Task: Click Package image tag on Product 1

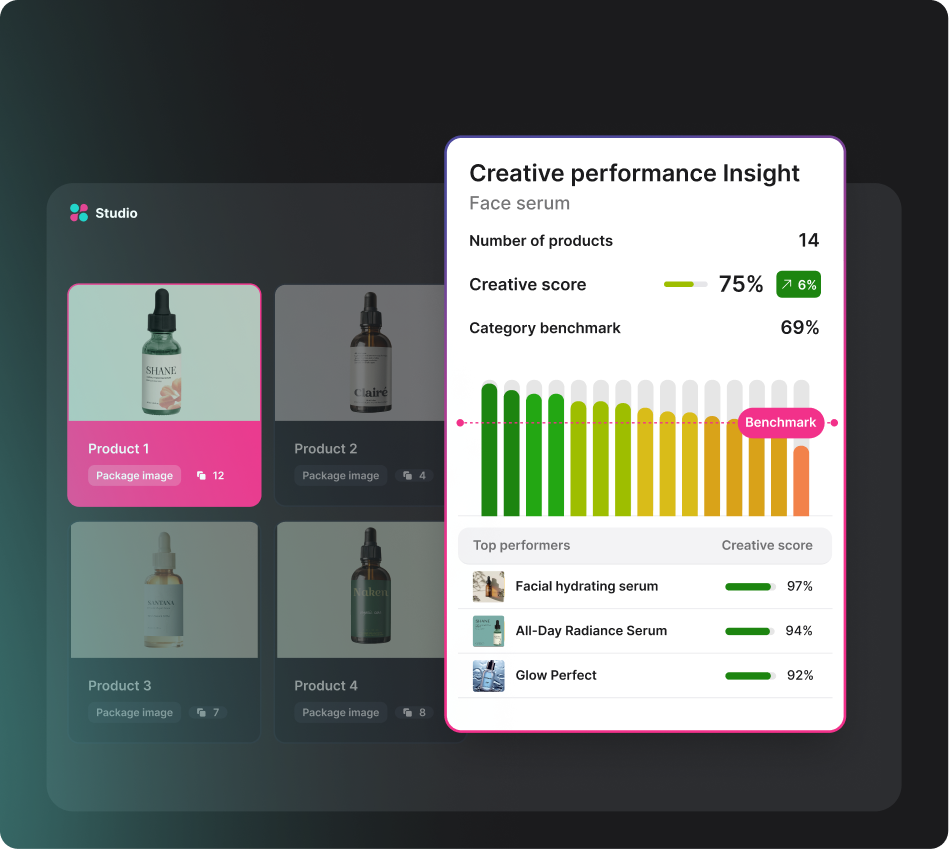Action: click(x=135, y=476)
